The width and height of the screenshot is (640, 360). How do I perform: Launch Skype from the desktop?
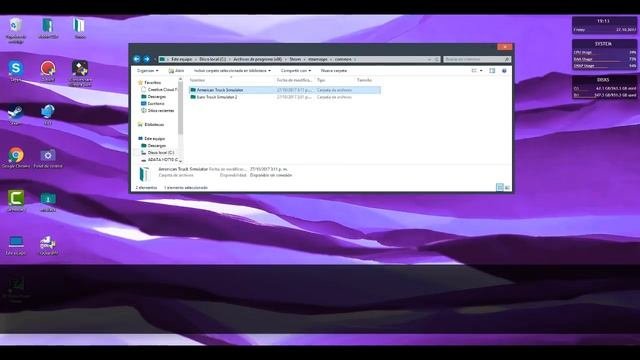point(16,71)
